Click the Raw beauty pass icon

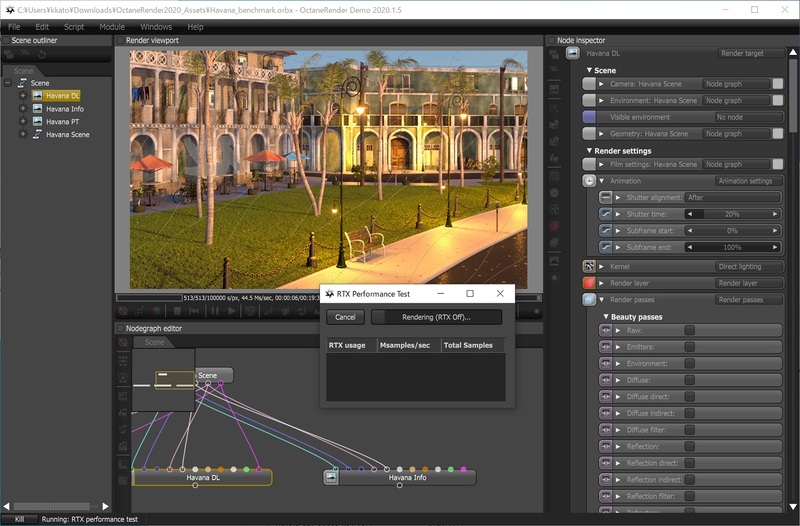[605, 331]
